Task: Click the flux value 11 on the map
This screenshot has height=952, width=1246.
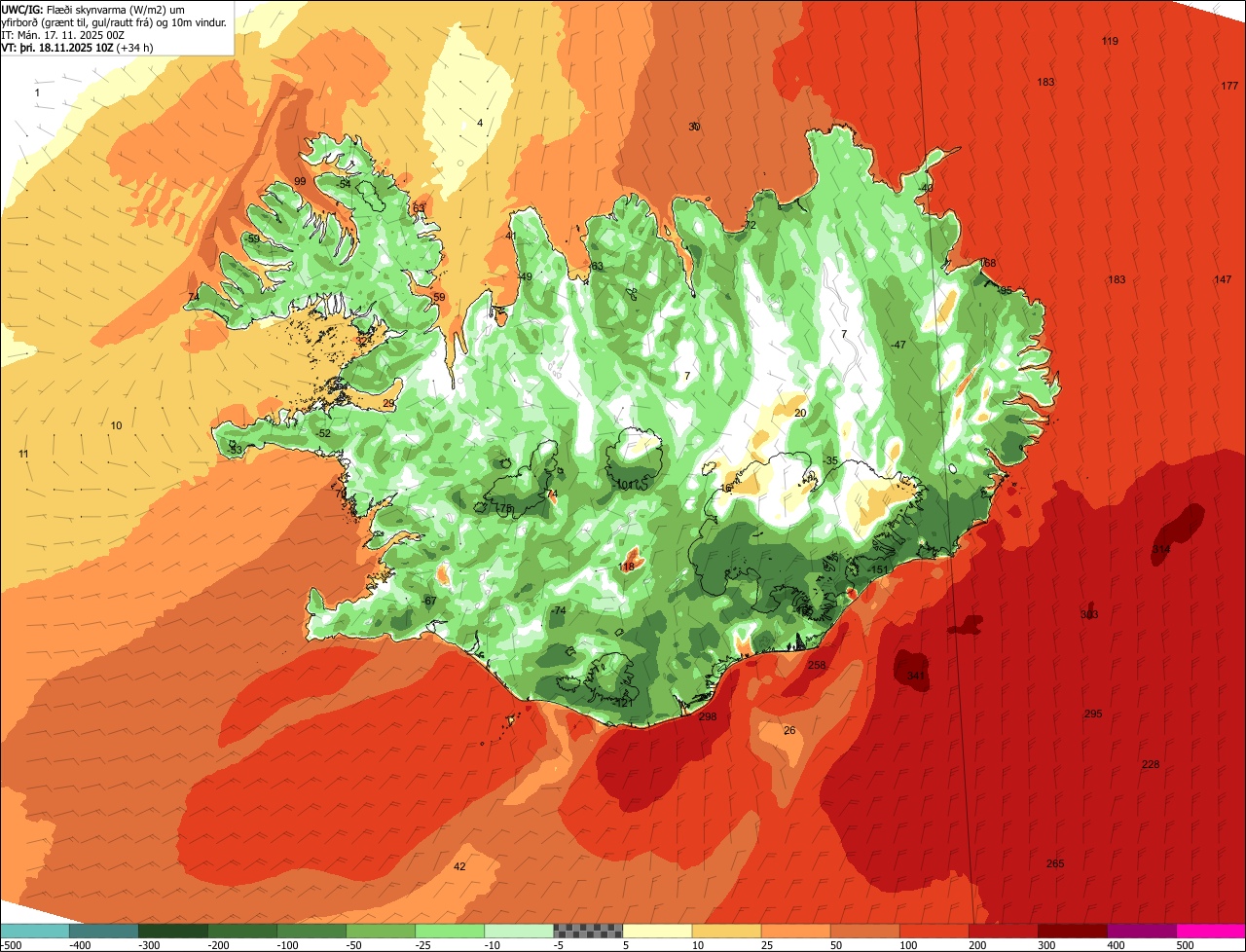Action: tap(23, 455)
